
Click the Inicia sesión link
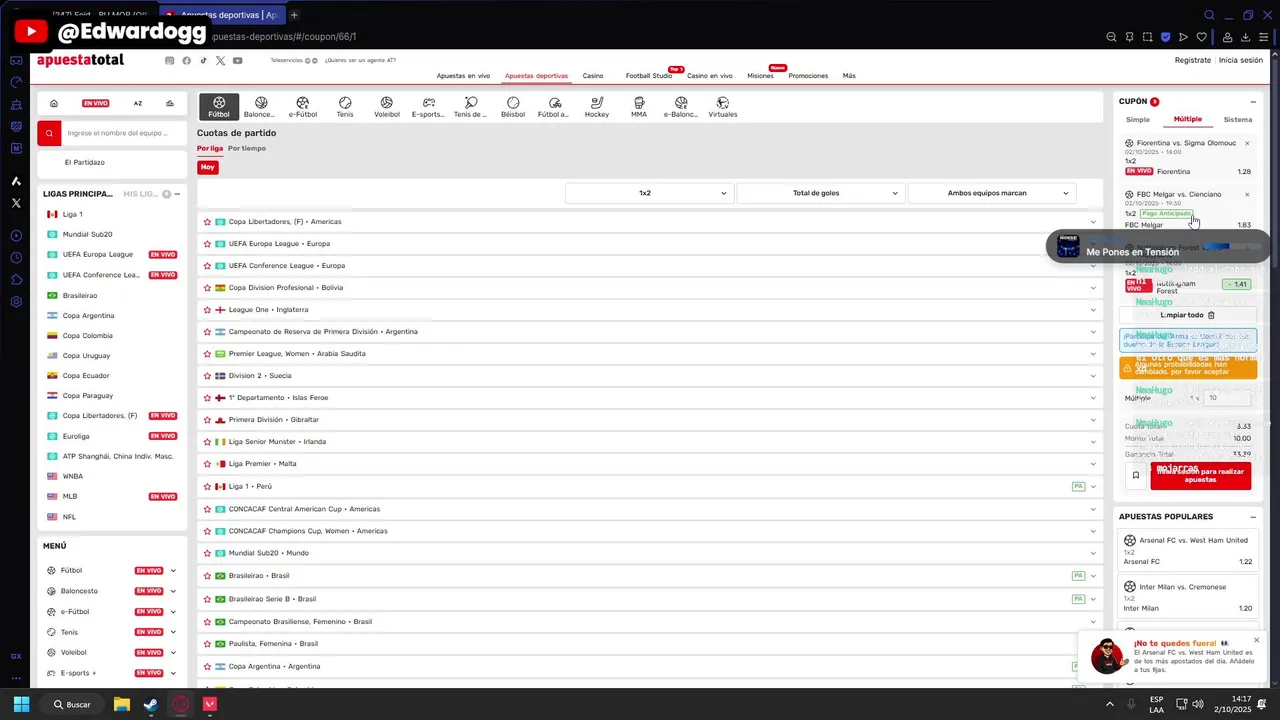[1240, 60]
